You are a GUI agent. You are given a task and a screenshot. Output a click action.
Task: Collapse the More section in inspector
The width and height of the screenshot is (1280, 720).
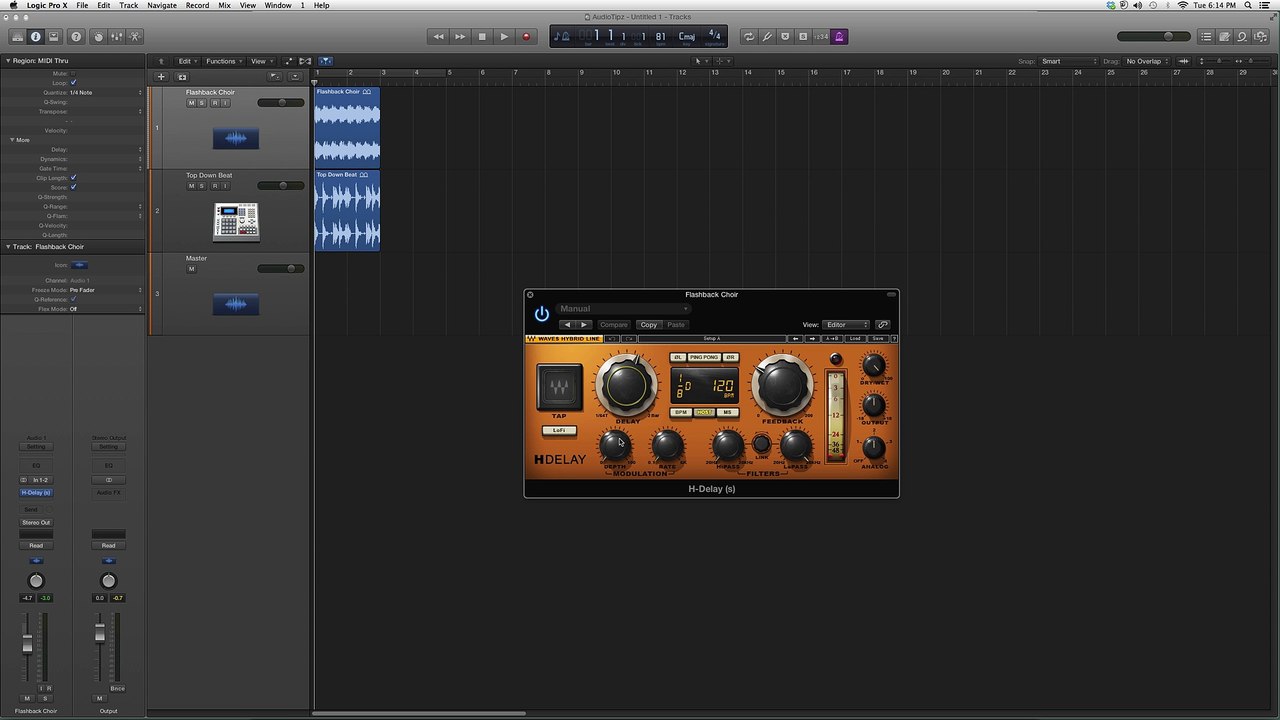tap(12, 140)
